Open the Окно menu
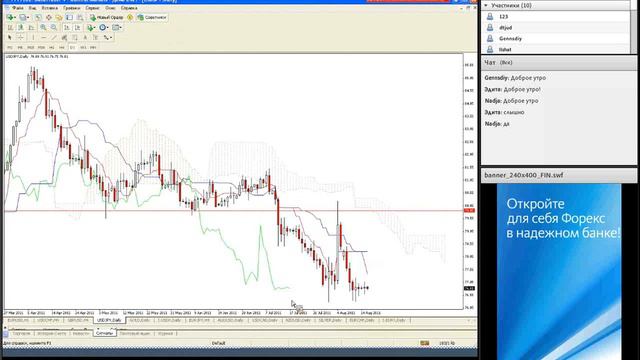The width and height of the screenshot is (640, 360). [110, 8]
